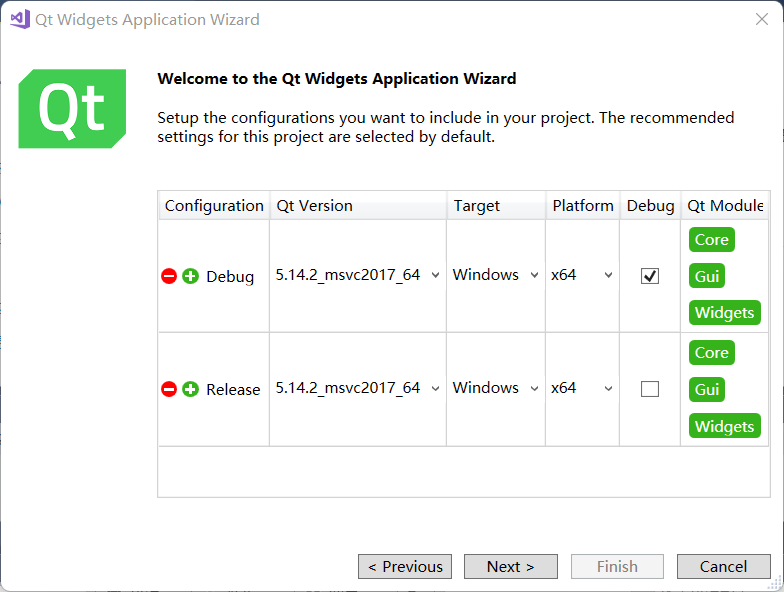The height and width of the screenshot is (592, 784).
Task: Click the Widgets module tag in Debug row
Action: click(724, 312)
